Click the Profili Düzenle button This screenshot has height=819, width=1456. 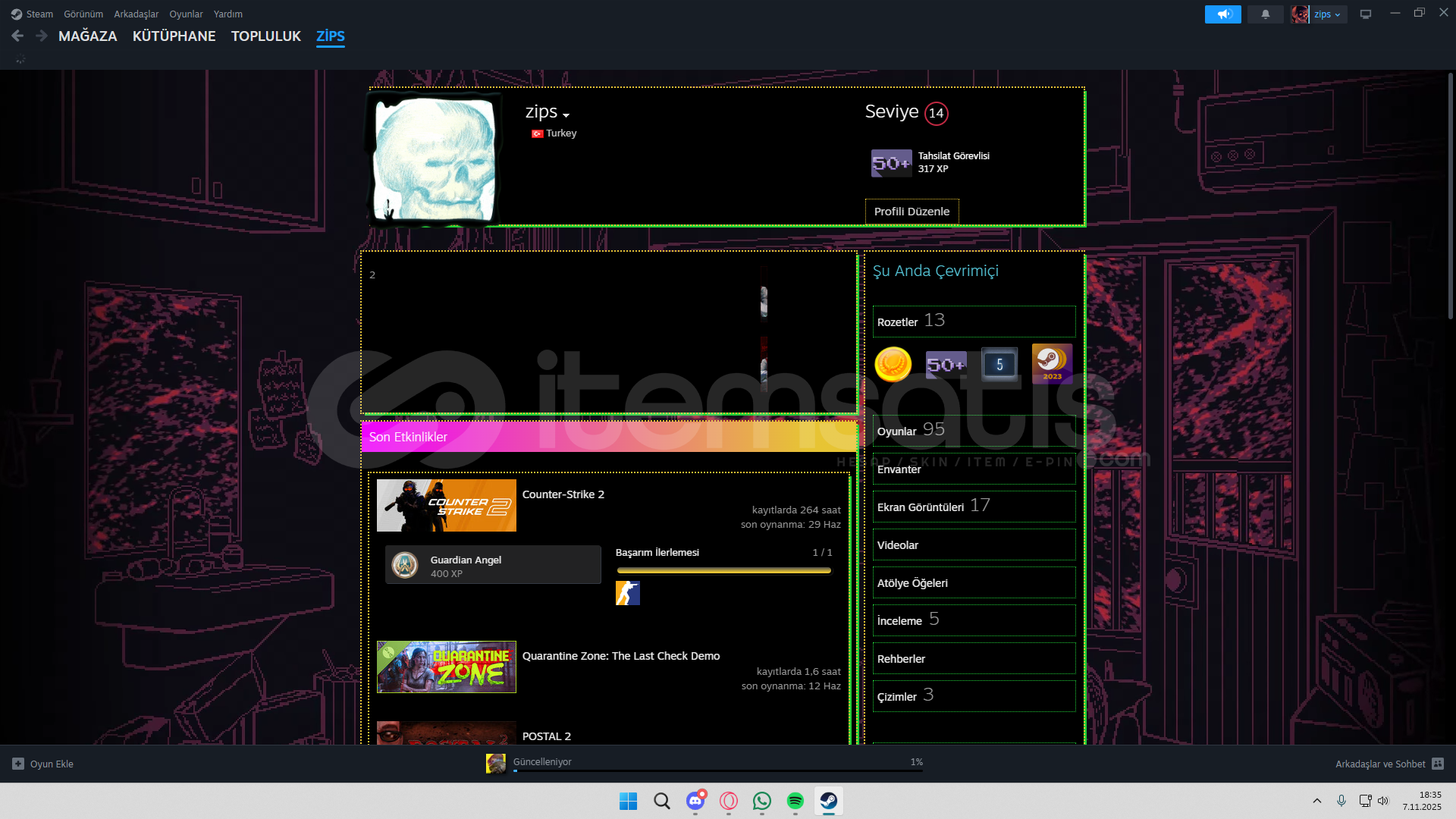912,212
